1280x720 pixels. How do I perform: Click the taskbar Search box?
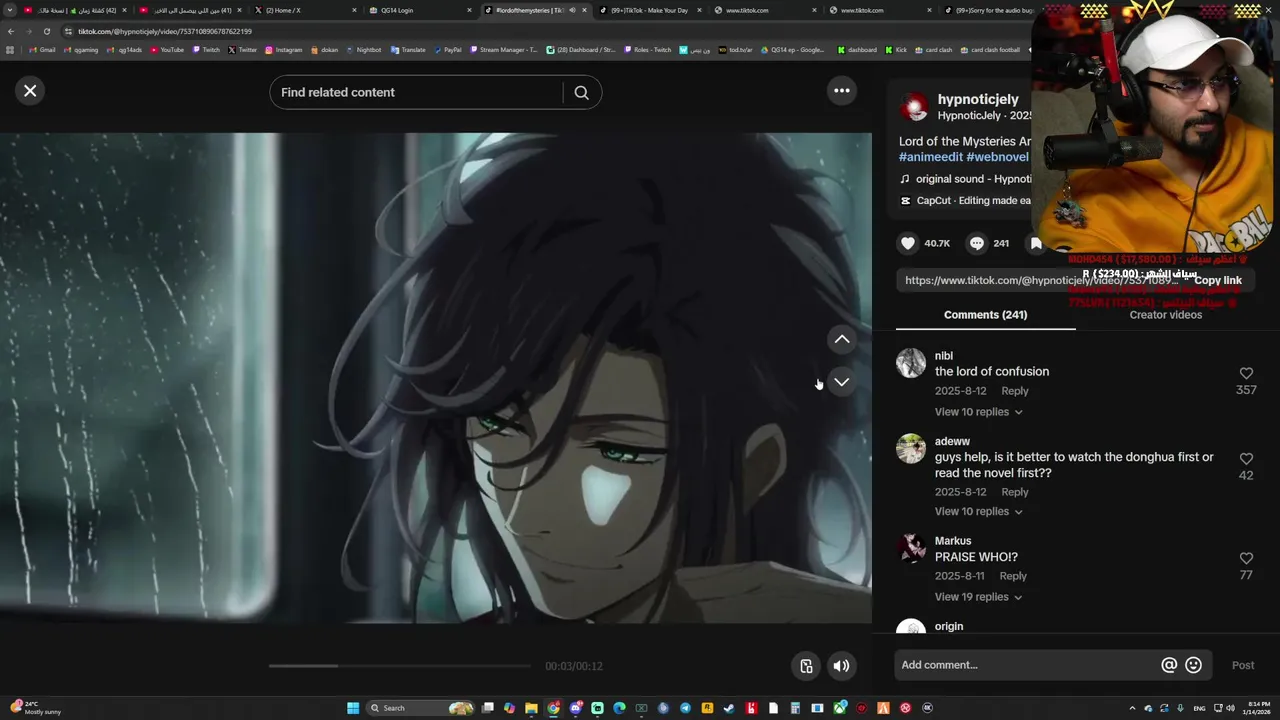tap(420, 708)
